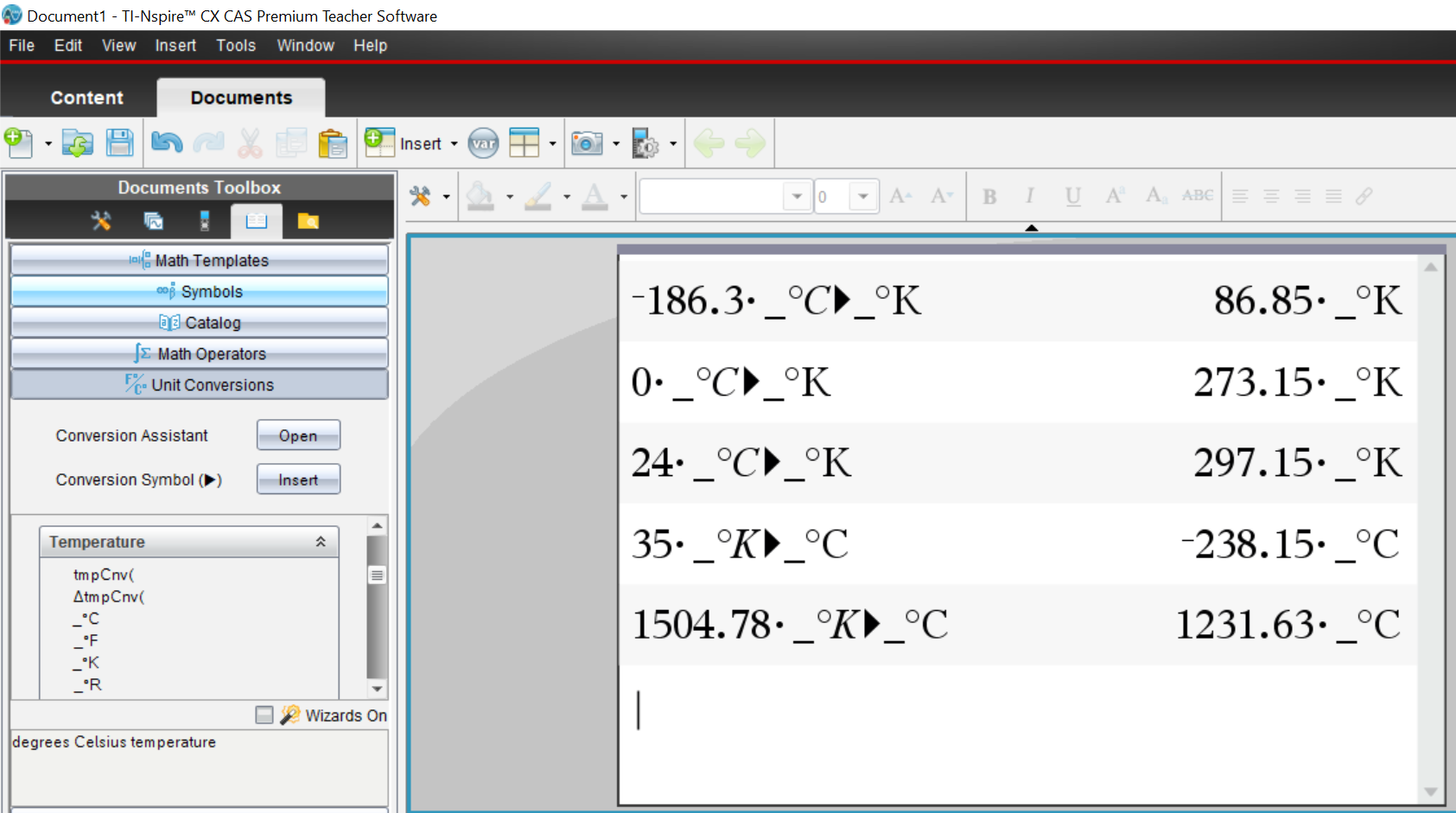Create a new document with the New icon
The width and height of the screenshot is (1456, 813).
coord(19,143)
